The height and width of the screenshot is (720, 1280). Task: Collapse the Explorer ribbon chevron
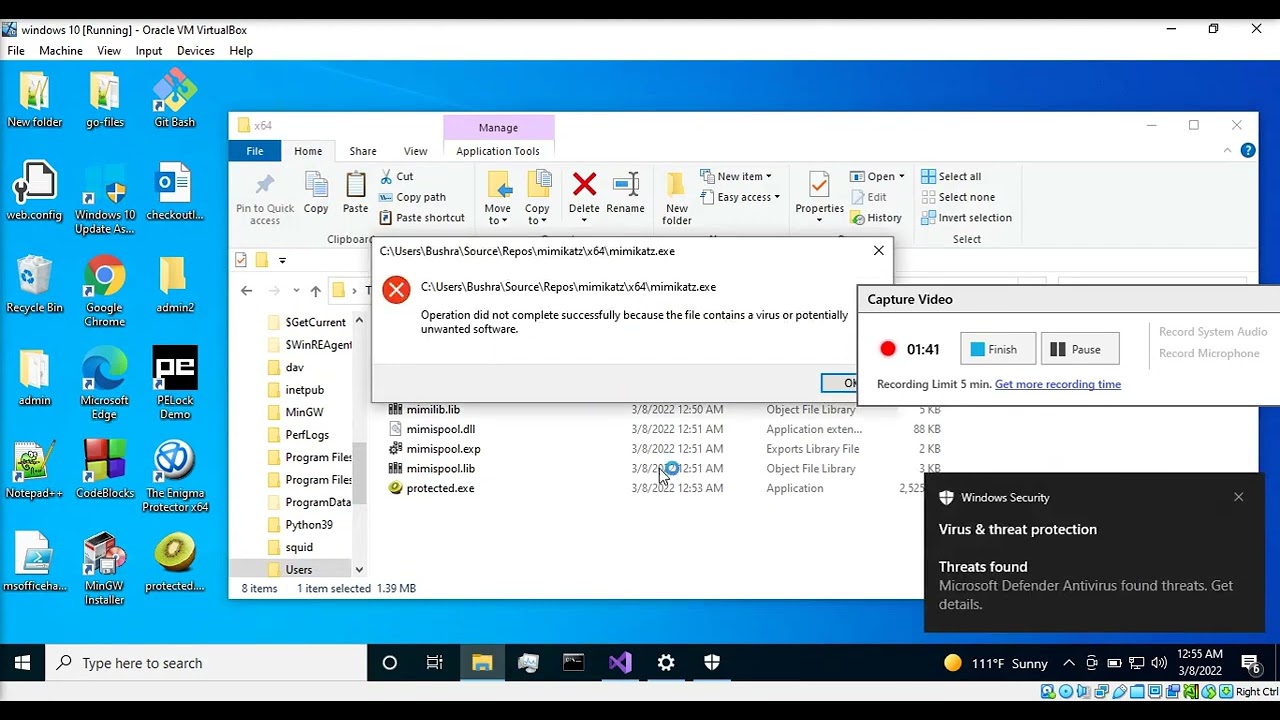(x=1227, y=151)
